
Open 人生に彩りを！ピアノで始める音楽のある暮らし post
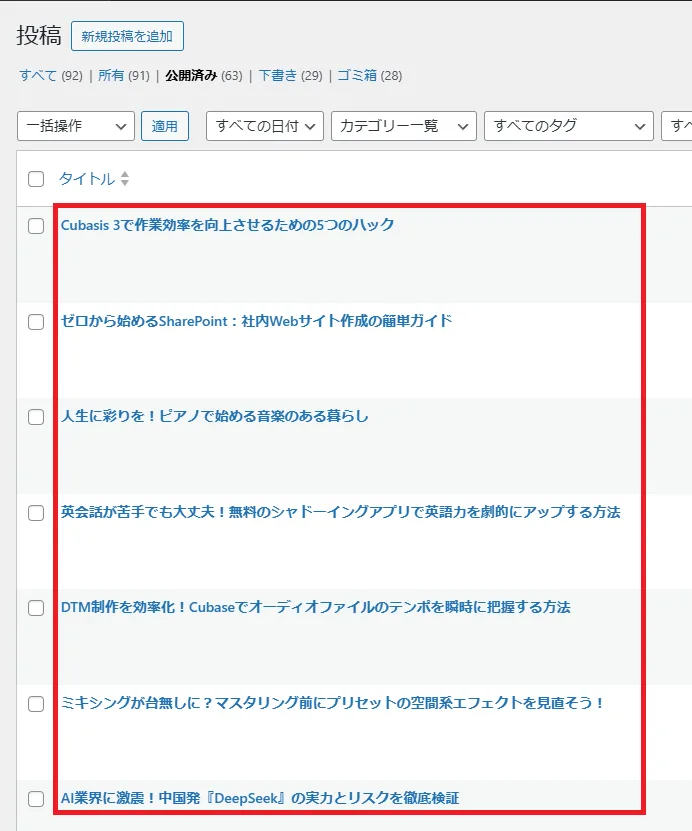[x=215, y=417]
